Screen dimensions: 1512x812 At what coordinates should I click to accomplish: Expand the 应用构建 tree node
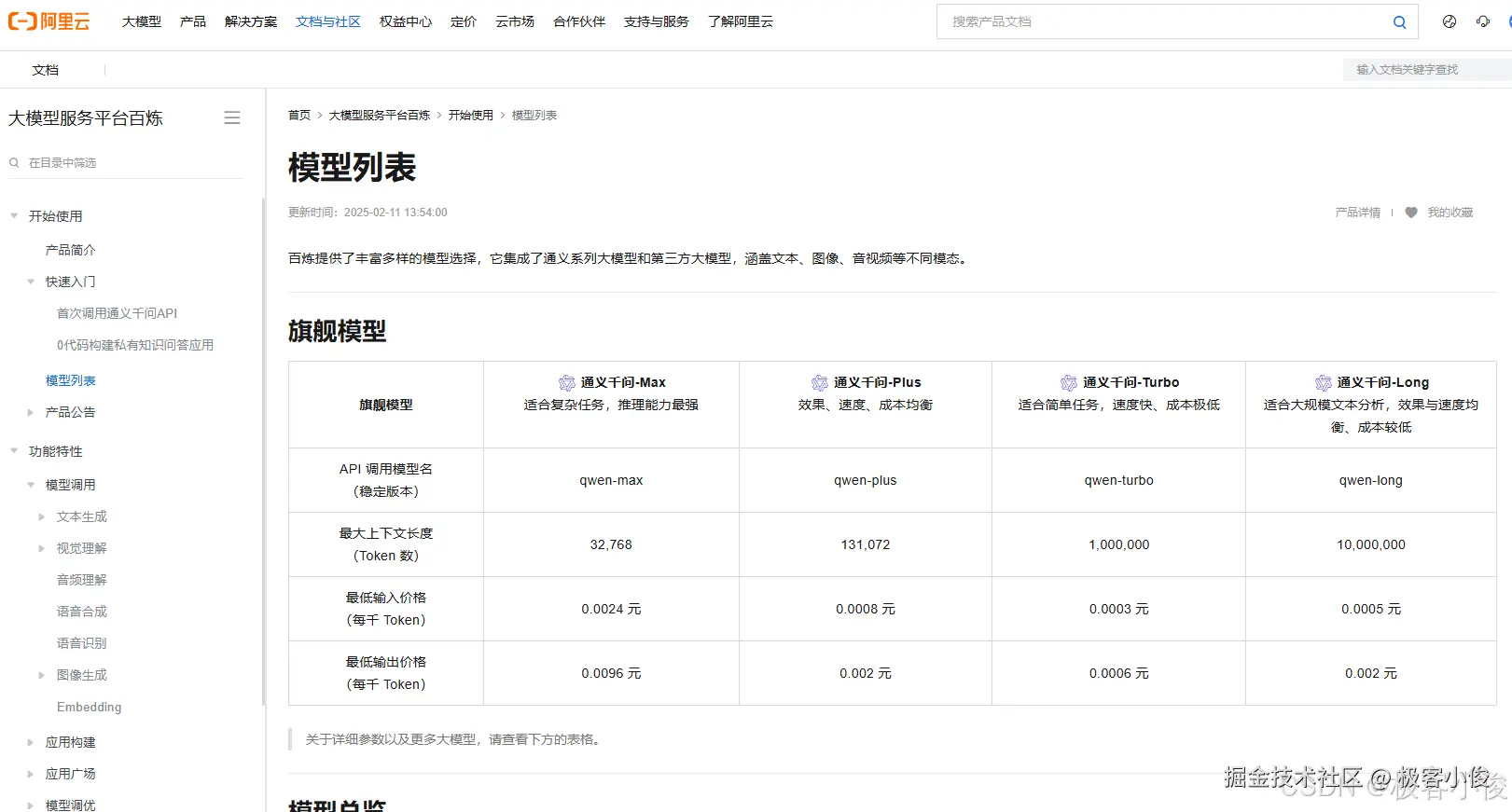point(31,741)
